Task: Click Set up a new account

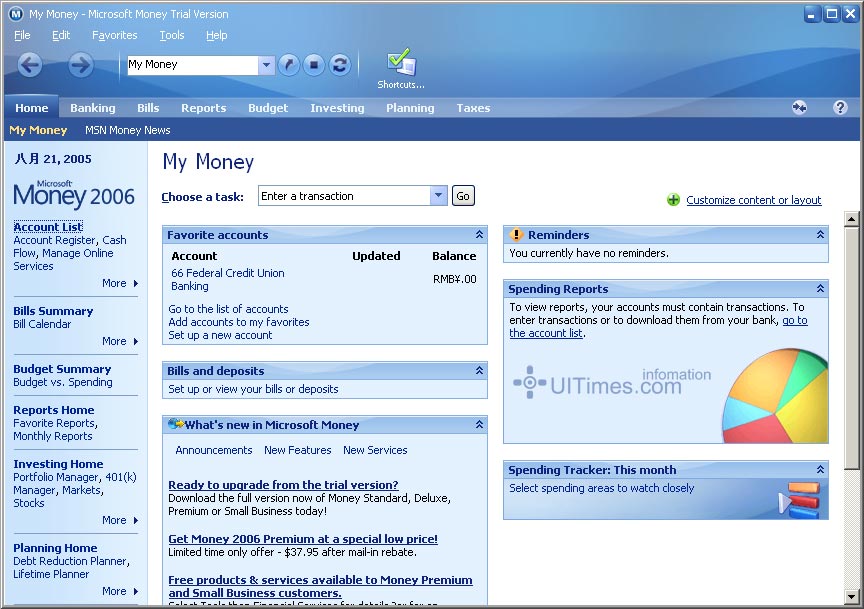Action: click(220, 335)
